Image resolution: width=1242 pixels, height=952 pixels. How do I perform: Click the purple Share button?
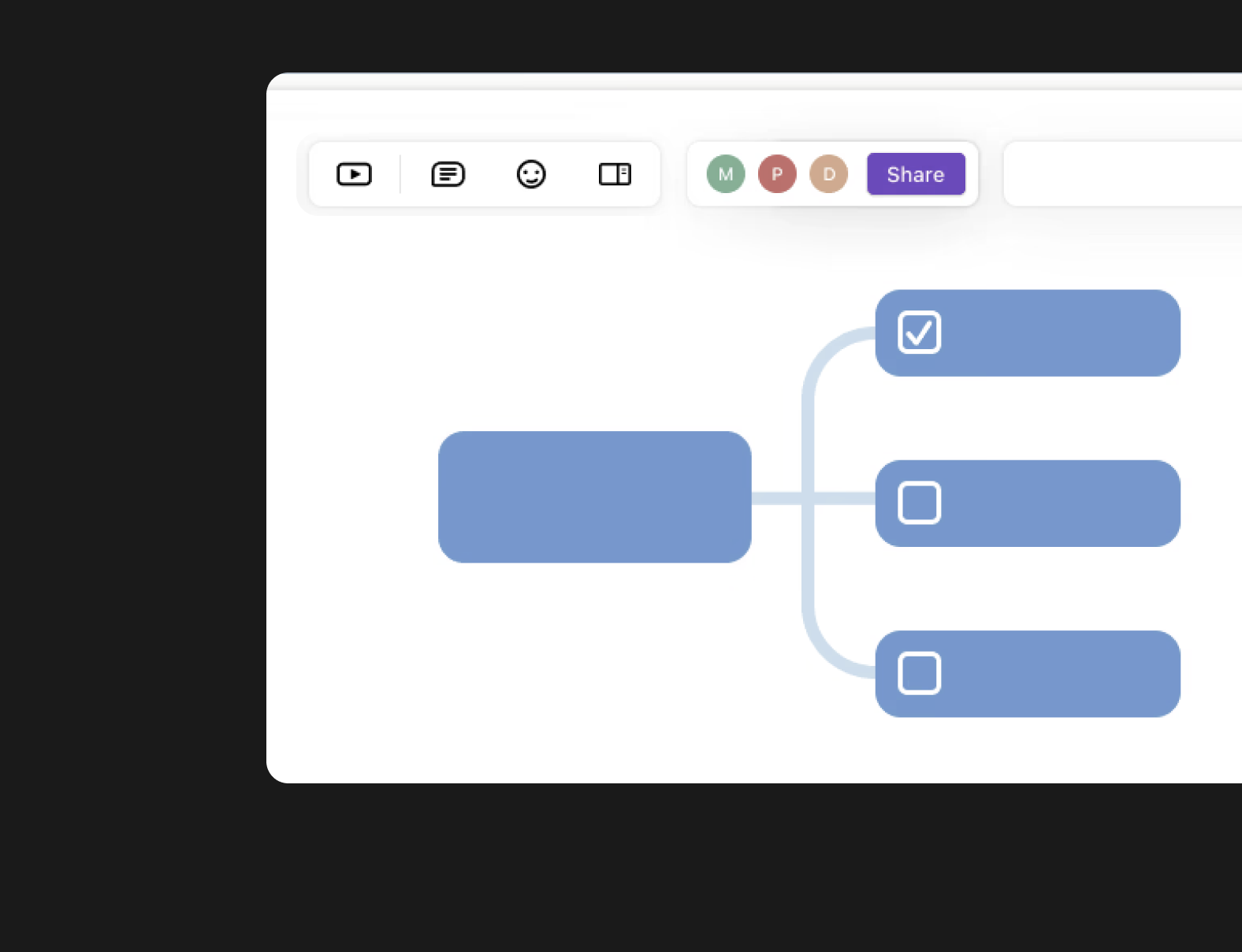[x=916, y=174]
